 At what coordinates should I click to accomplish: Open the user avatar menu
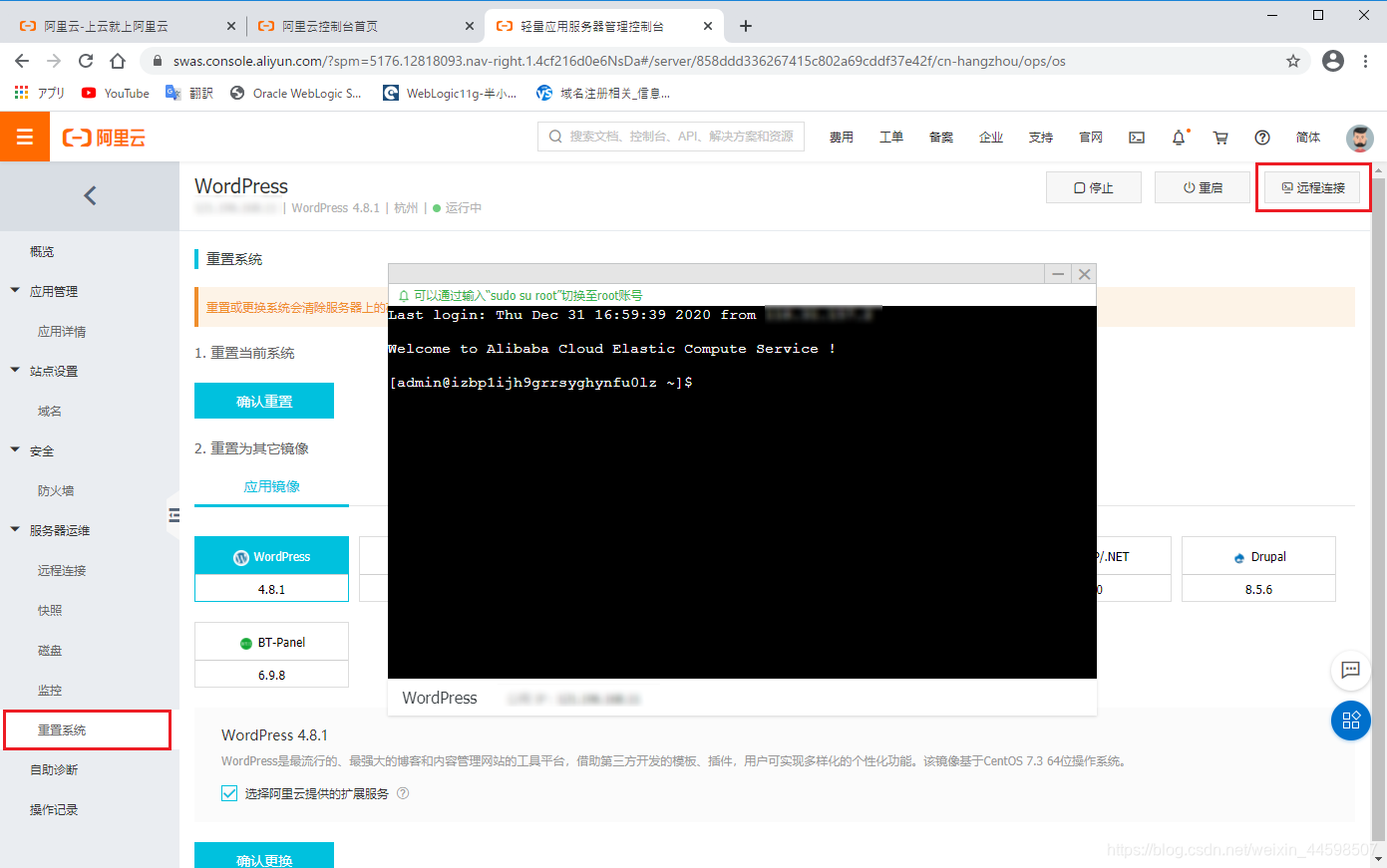point(1360,138)
